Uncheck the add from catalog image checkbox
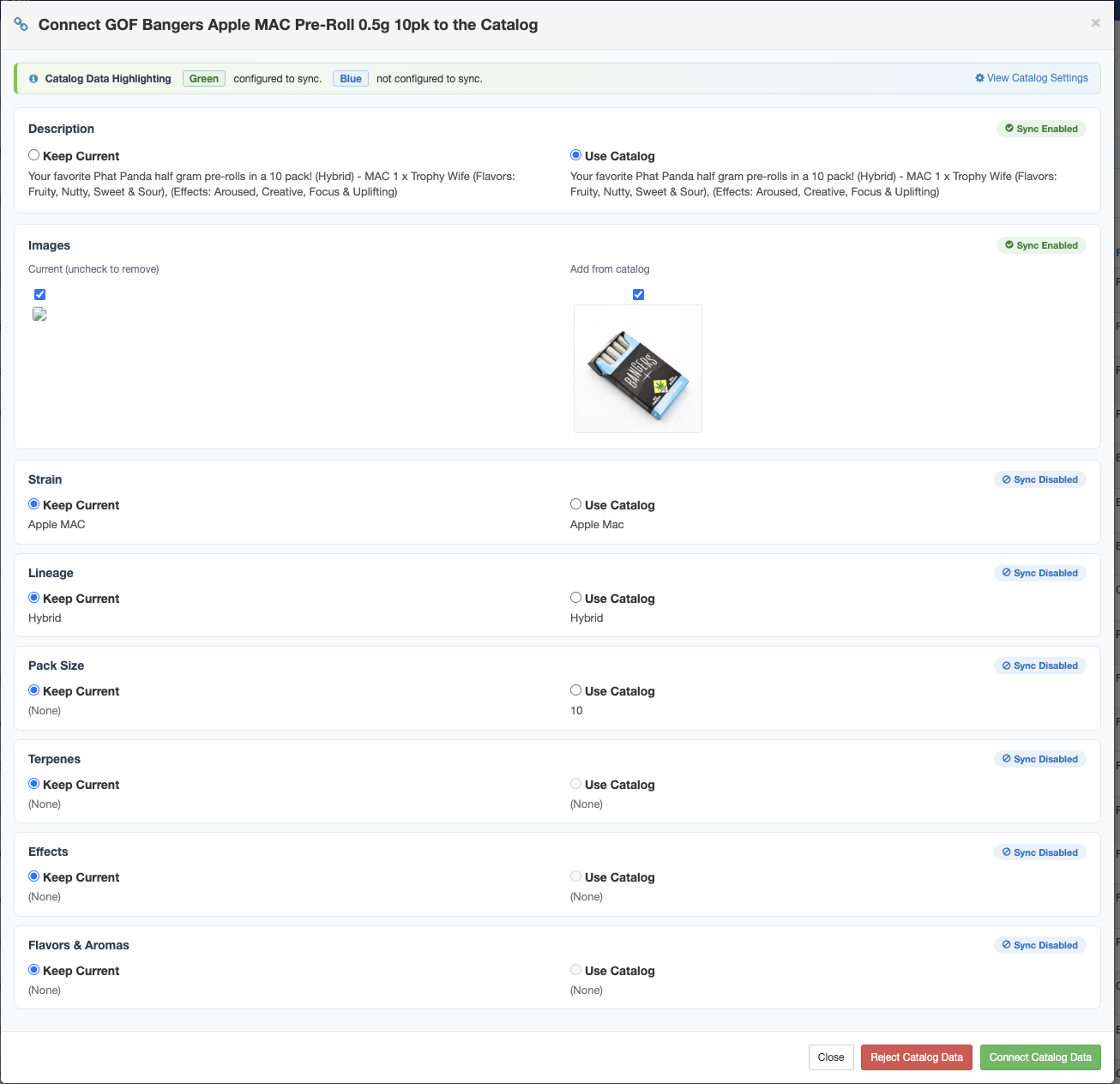This screenshot has width=1120, height=1084. click(638, 294)
